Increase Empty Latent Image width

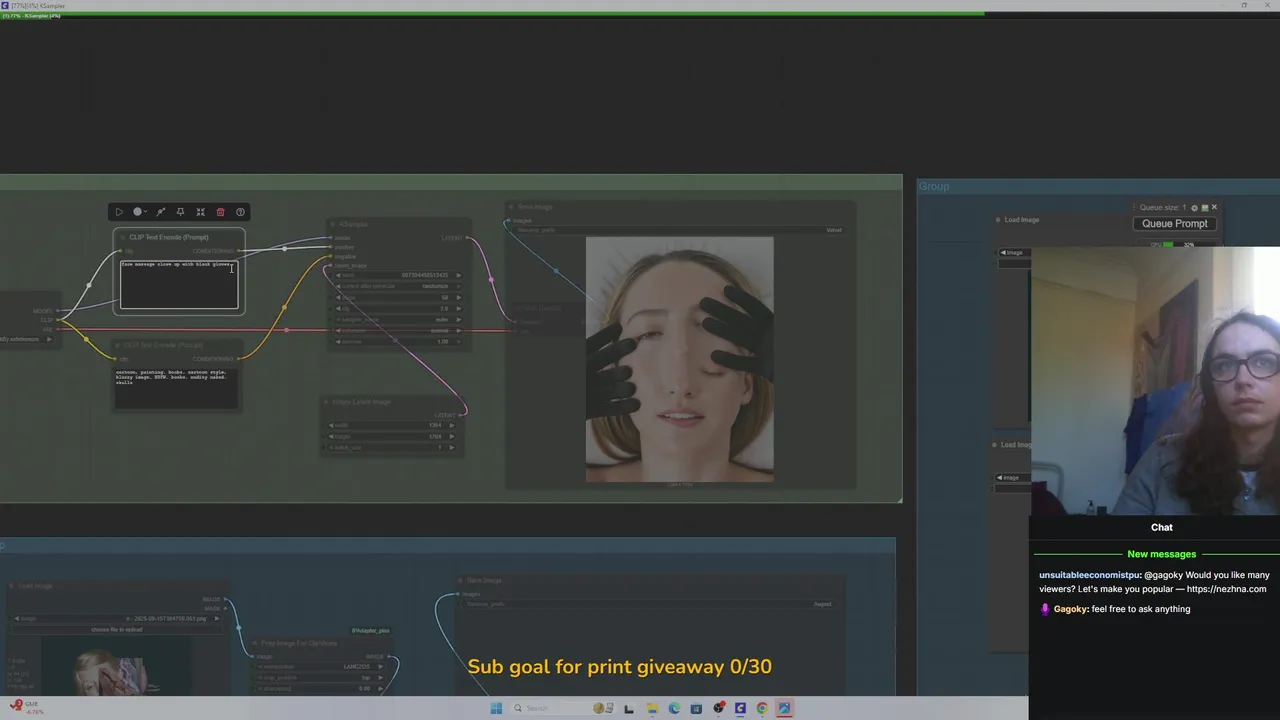click(452, 425)
